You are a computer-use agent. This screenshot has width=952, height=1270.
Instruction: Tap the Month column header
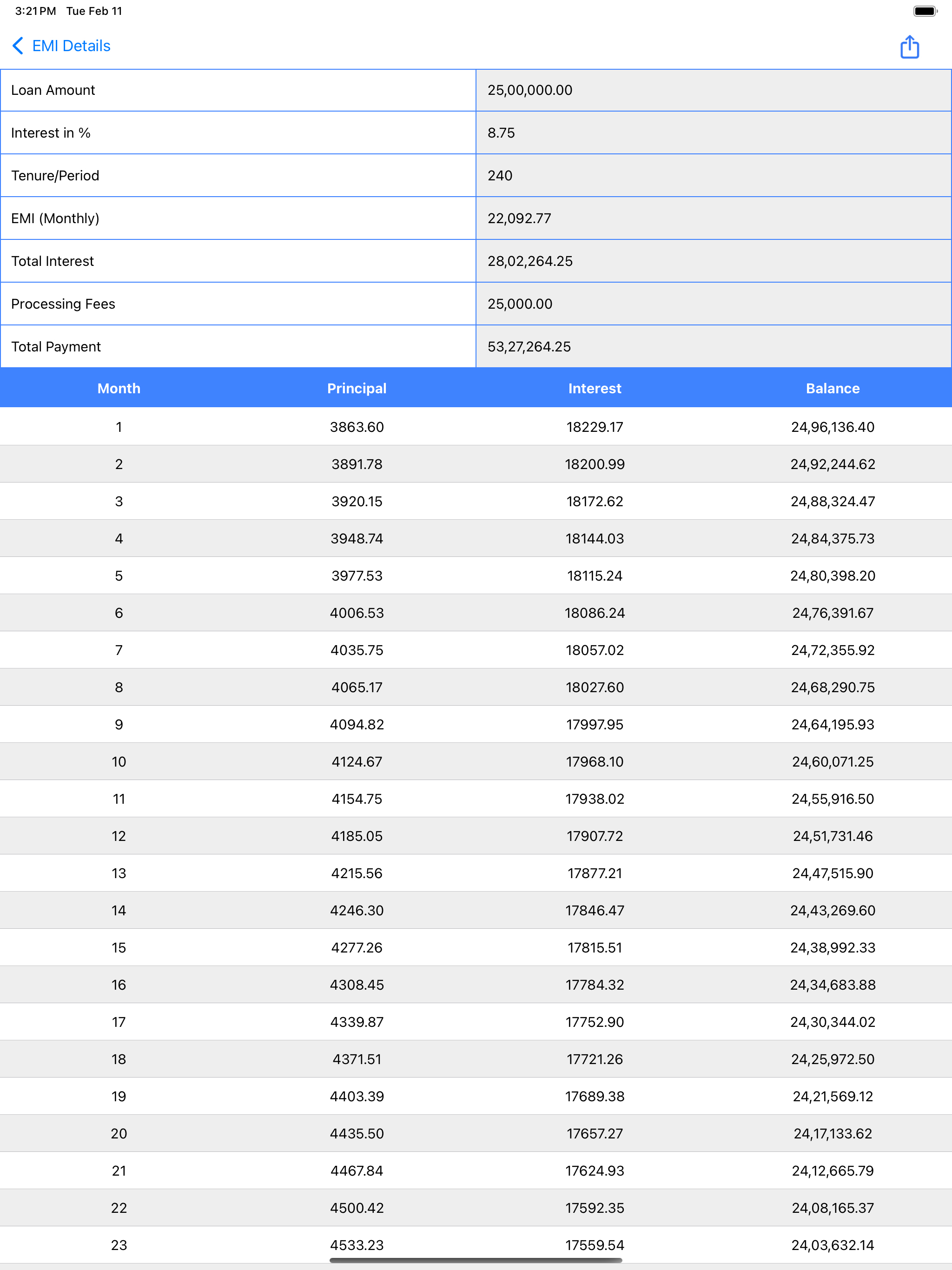(x=119, y=388)
